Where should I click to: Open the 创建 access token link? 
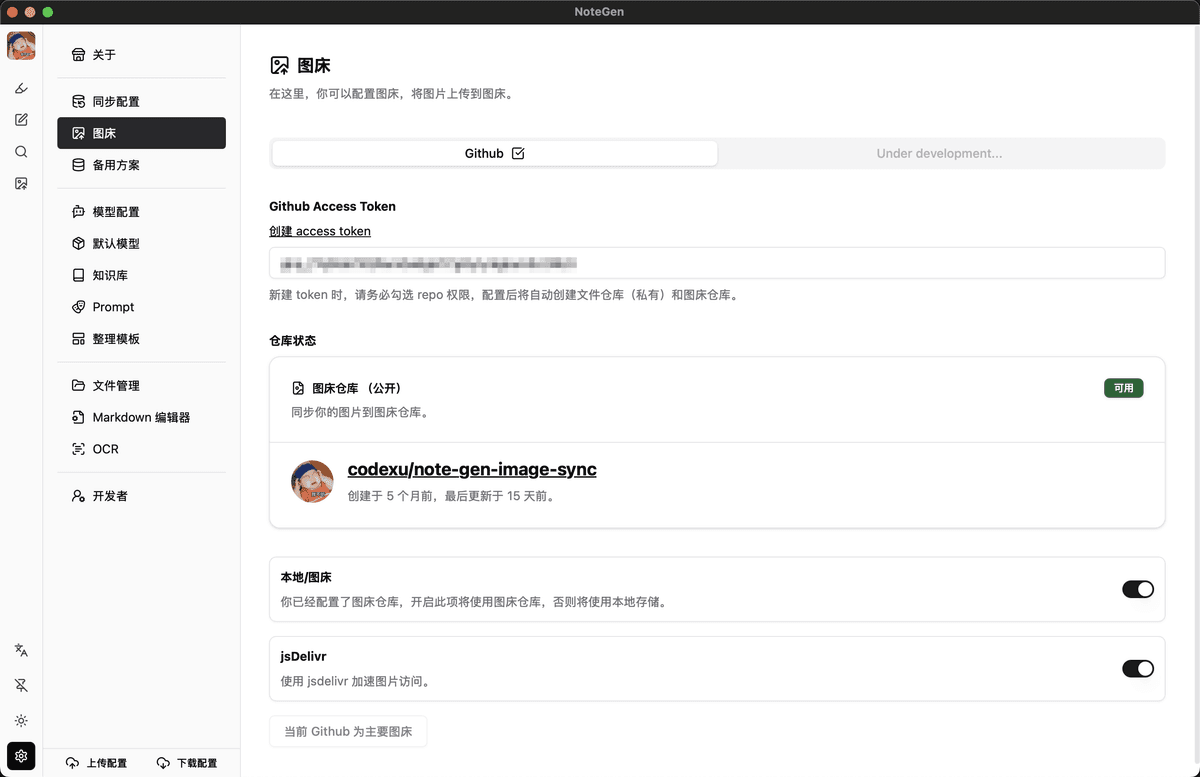320,231
